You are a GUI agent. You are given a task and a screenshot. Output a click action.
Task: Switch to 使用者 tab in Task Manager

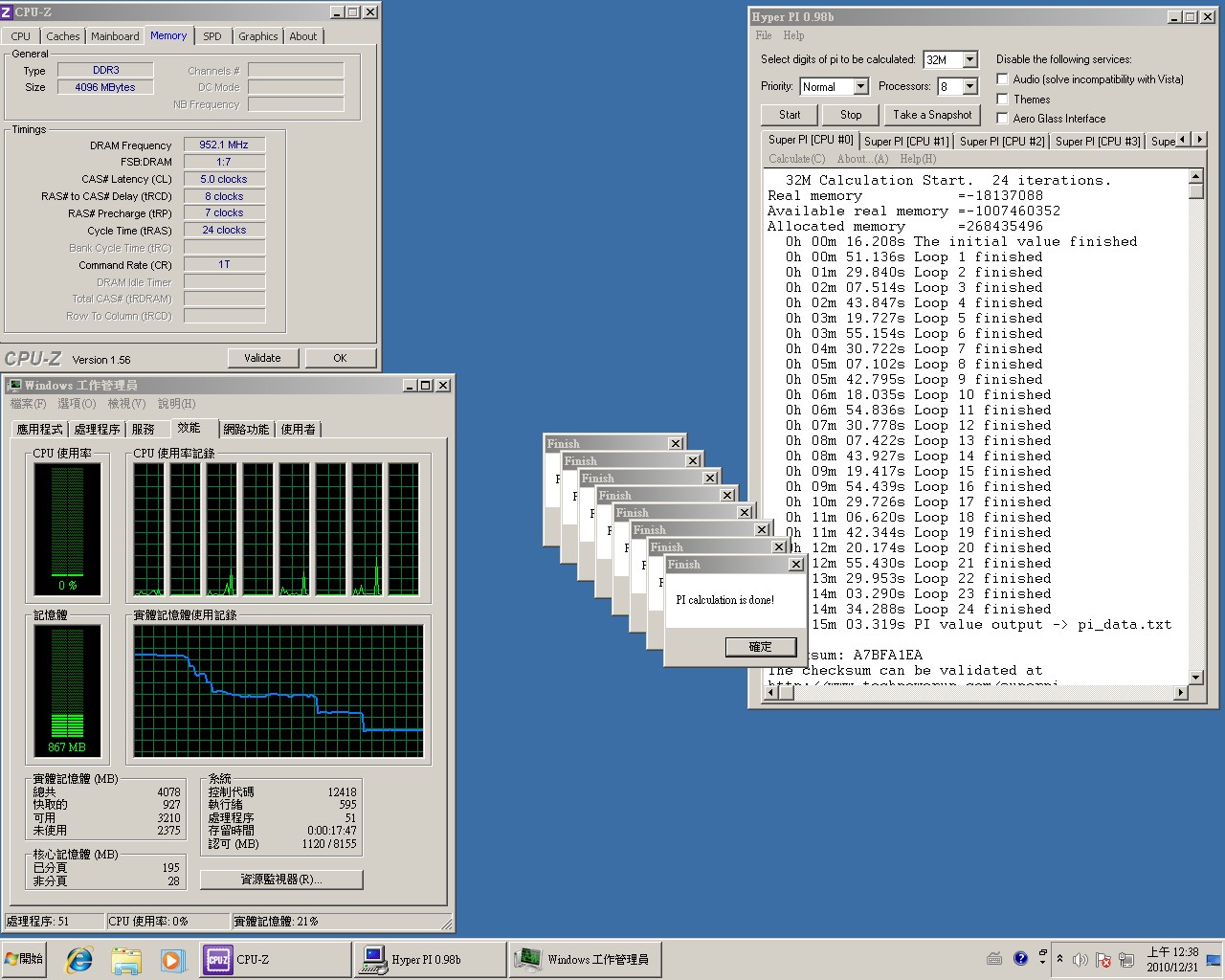[x=298, y=429]
